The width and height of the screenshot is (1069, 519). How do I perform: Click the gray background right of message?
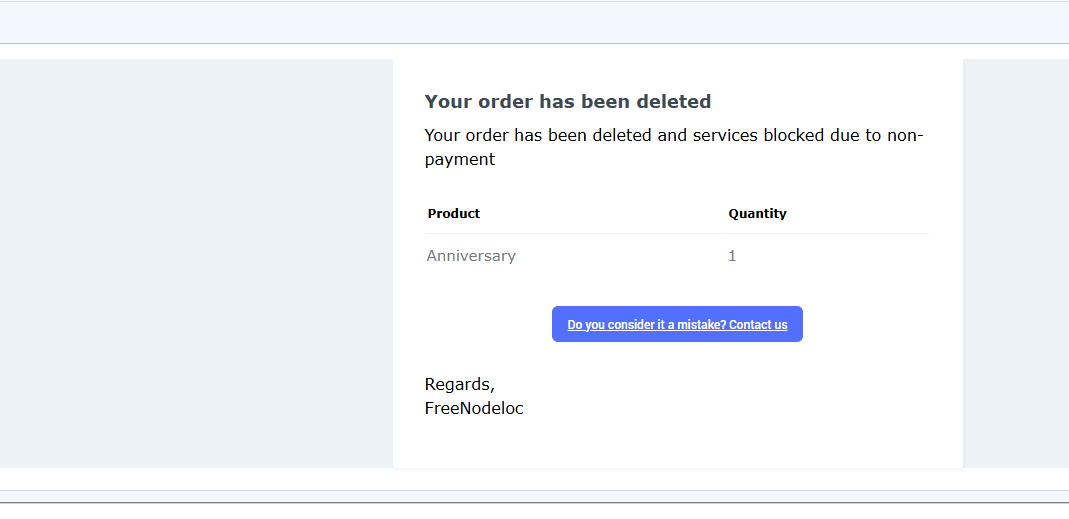[x=1016, y=263]
